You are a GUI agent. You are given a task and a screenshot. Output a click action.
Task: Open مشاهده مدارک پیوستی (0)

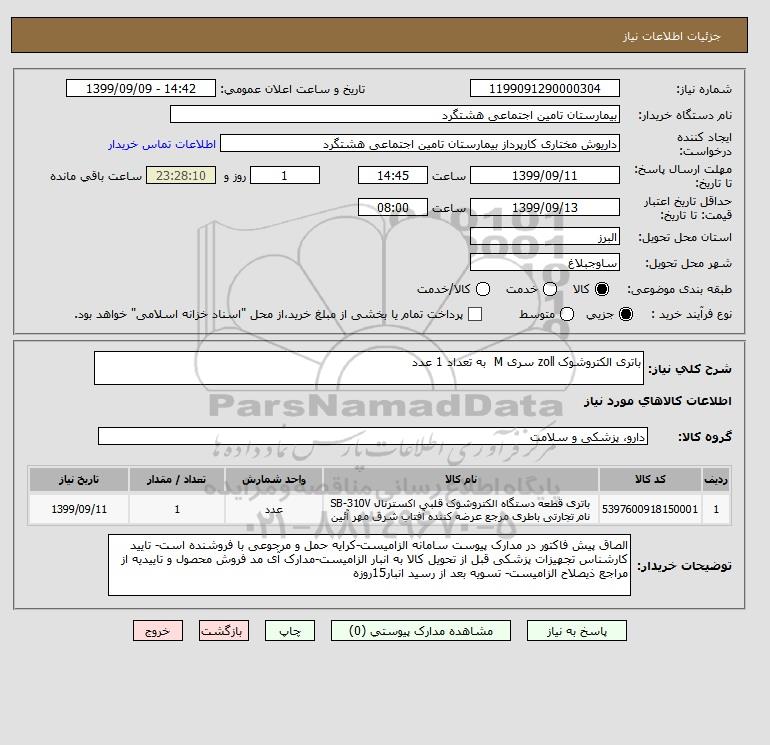[421, 631]
